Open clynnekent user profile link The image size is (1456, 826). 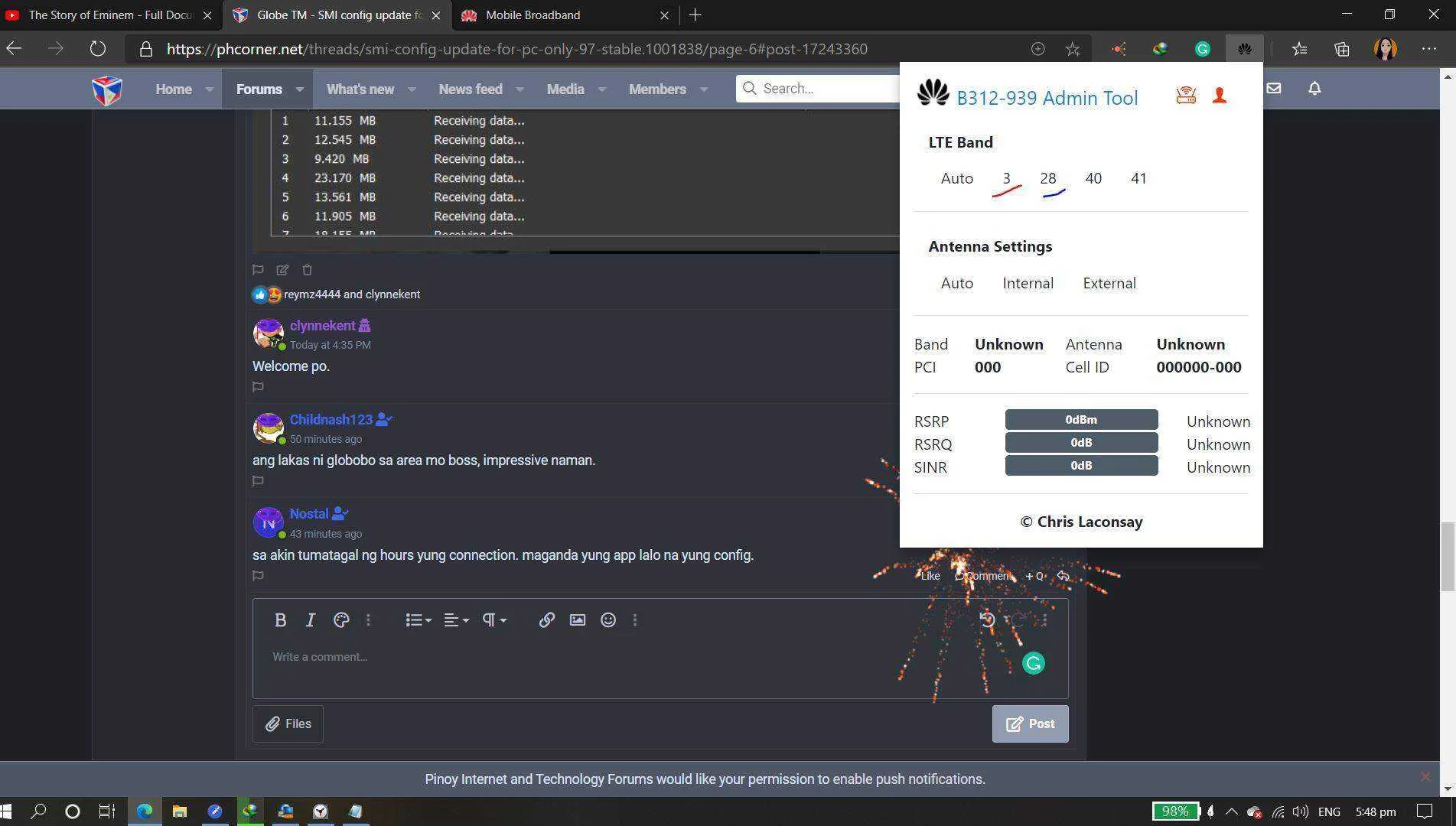322,326
